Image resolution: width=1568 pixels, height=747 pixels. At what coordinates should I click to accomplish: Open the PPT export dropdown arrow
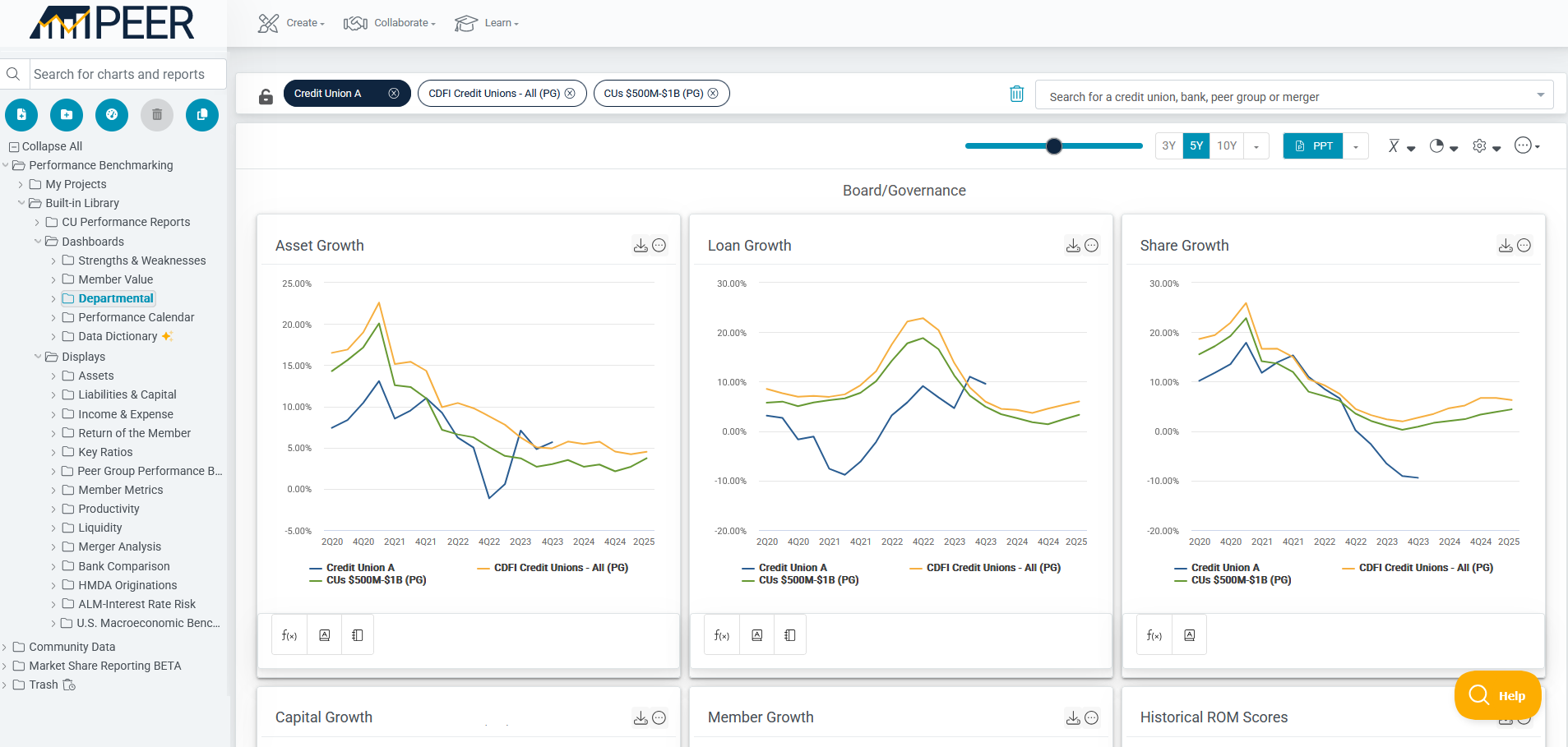(1356, 146)
